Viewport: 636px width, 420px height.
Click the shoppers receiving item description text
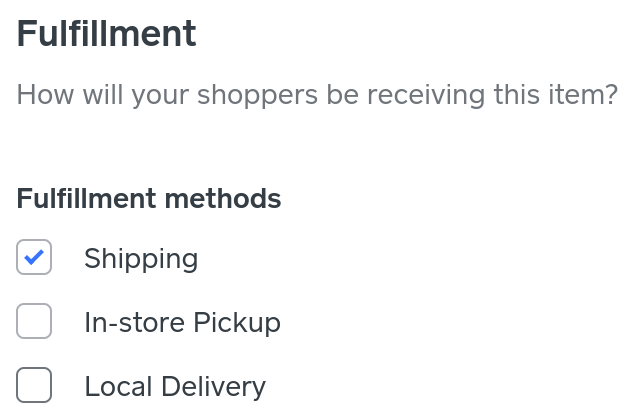pos(317,95)
